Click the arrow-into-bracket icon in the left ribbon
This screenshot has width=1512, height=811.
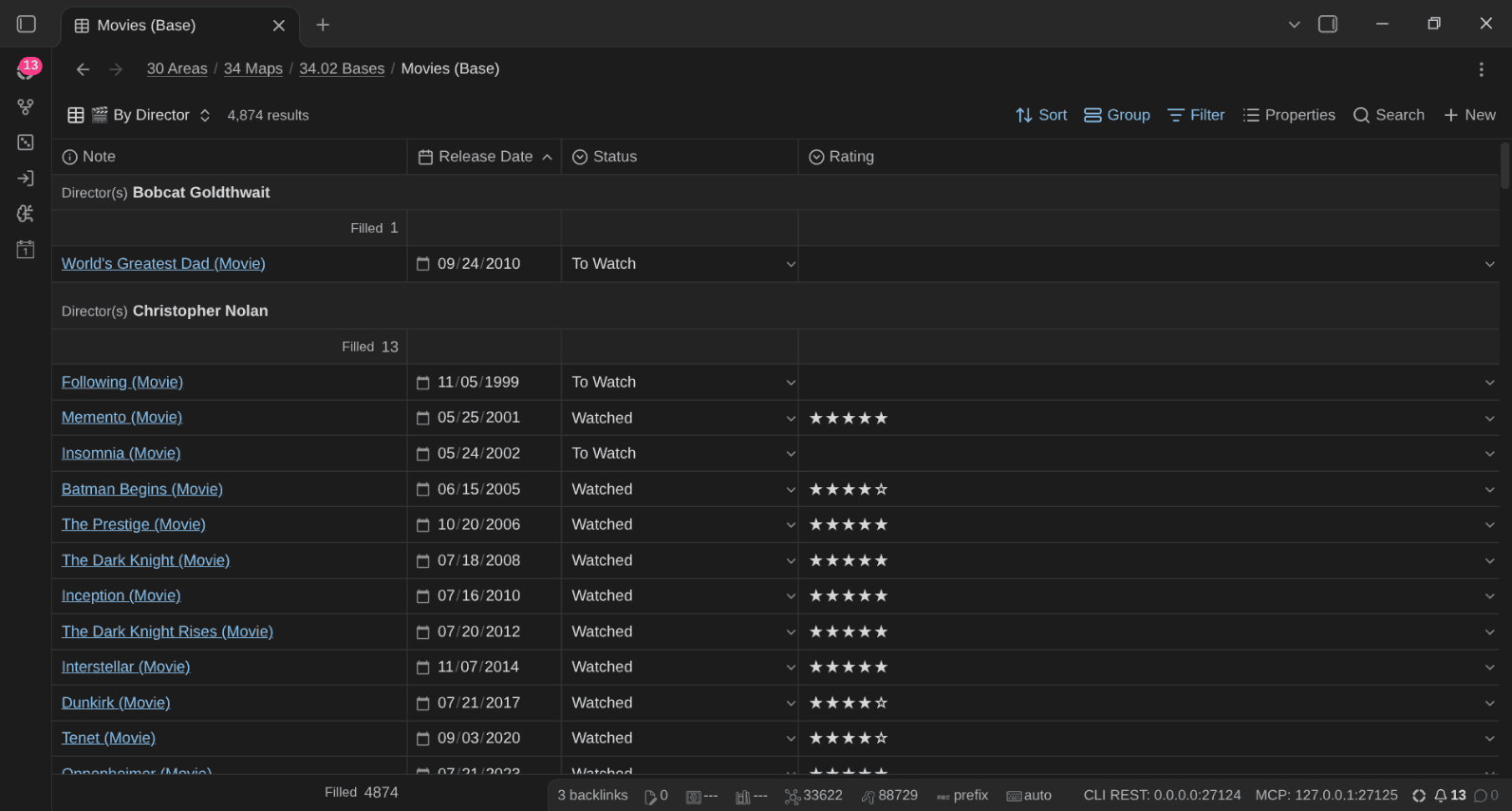[26, 179]
